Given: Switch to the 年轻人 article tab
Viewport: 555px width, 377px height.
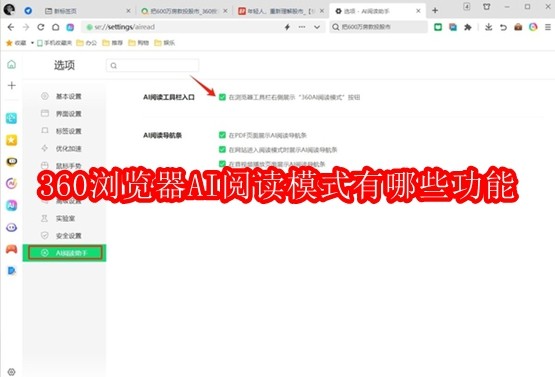Looking at the screenshot, I should pos(281,11).
